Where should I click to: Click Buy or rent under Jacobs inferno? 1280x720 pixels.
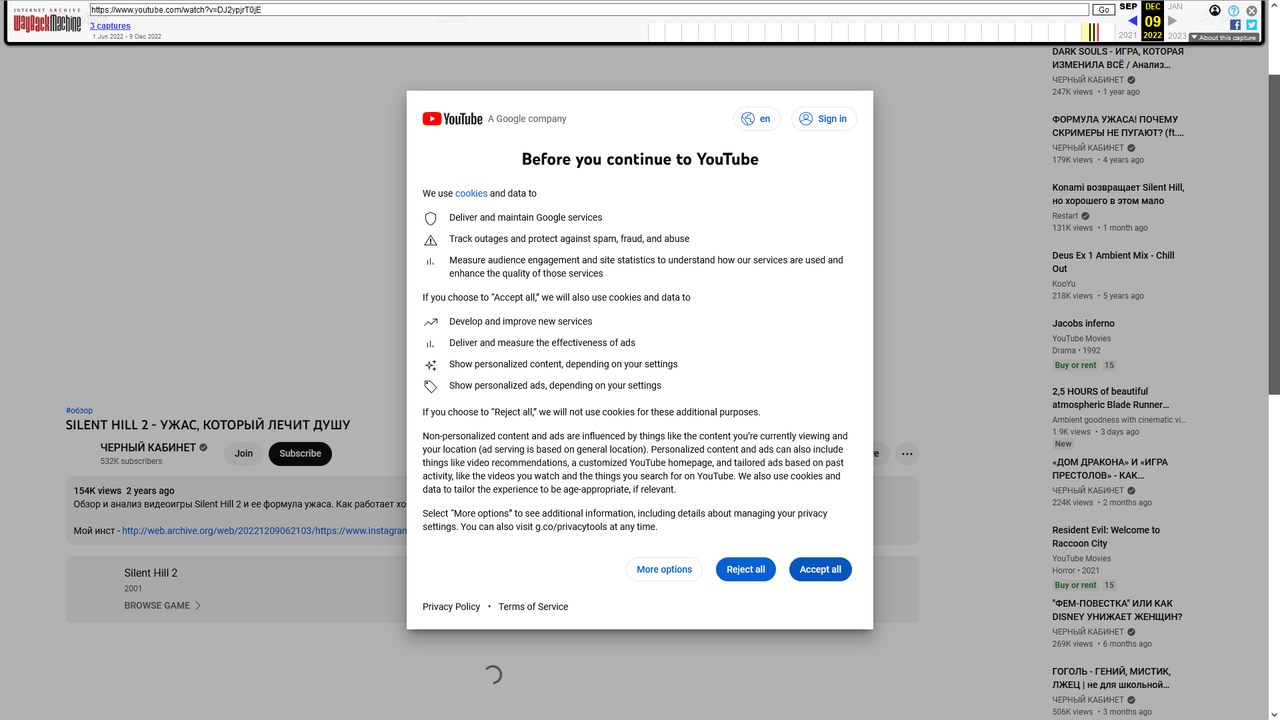pos(1075,365)
